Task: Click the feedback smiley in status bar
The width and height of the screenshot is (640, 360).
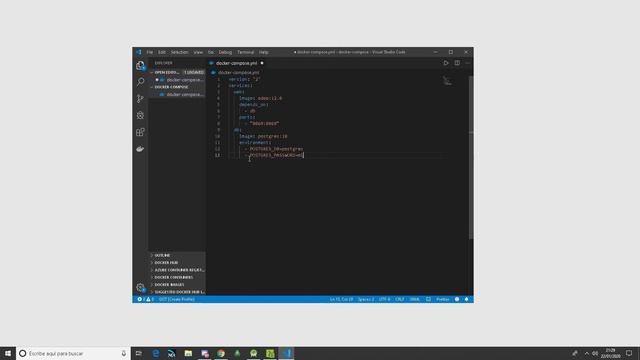Action: click(x=457, y=299)
